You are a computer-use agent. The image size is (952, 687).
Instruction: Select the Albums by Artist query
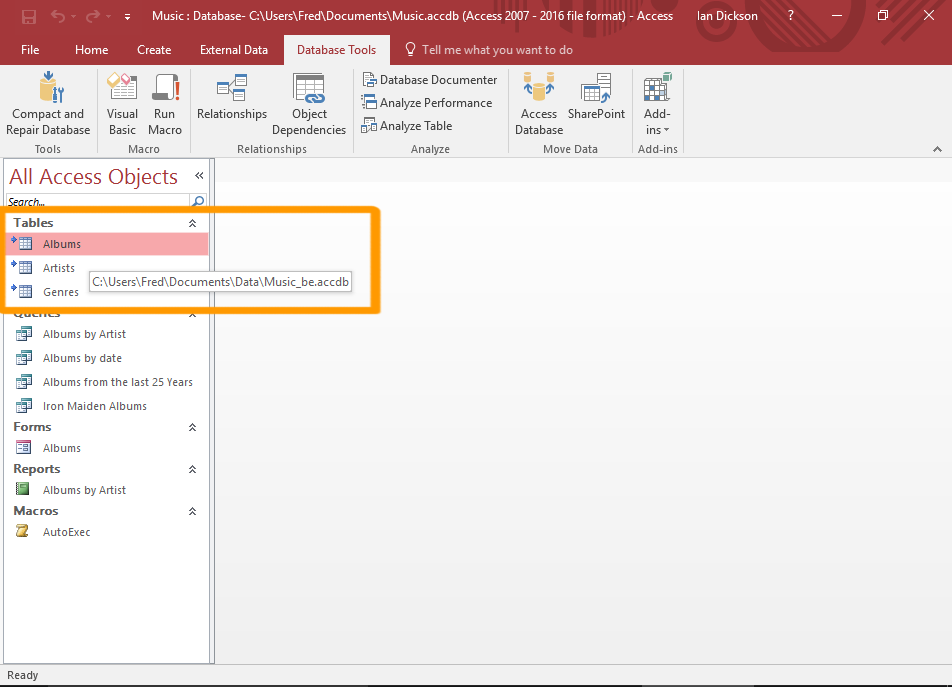[x=107, y=334]
